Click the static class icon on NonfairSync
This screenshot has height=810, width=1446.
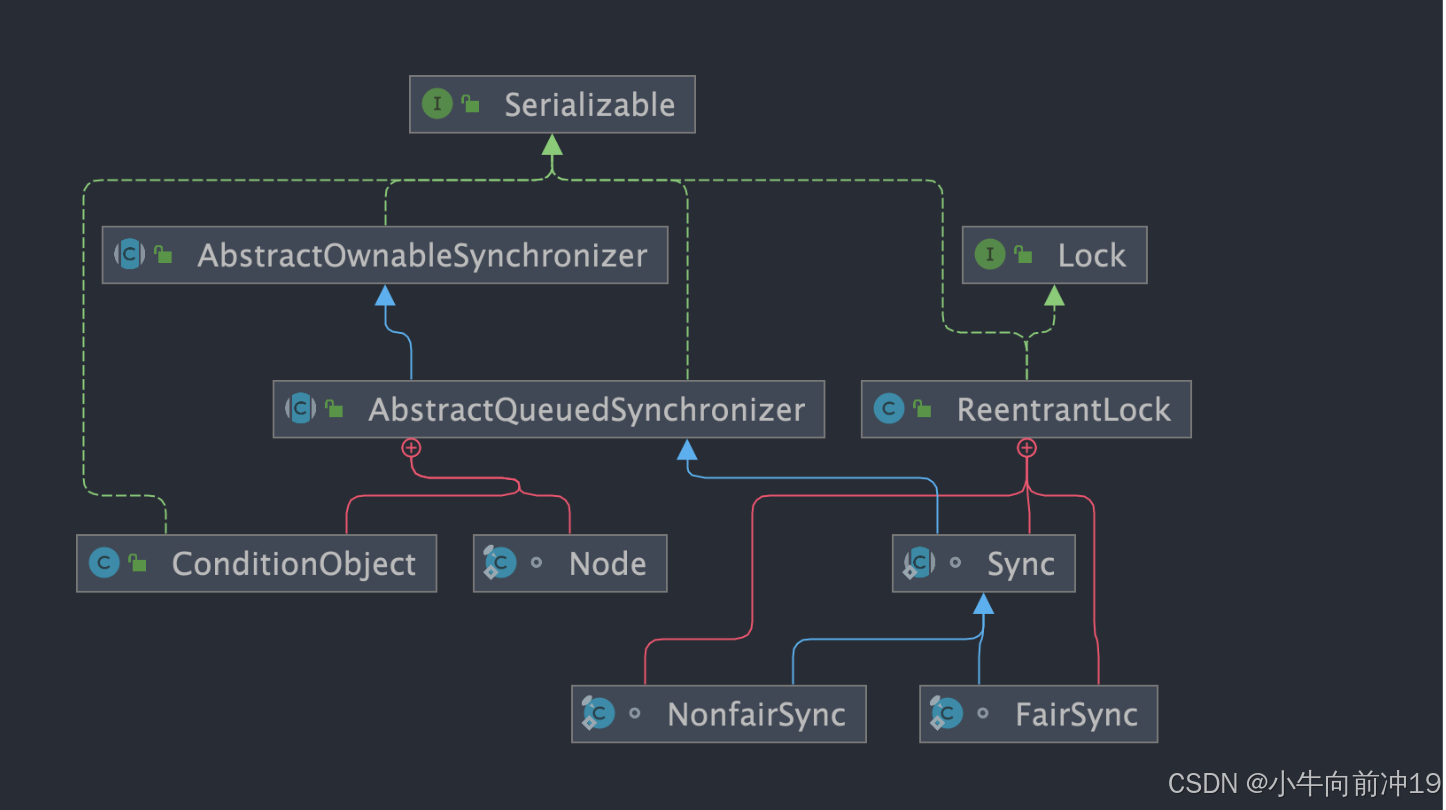point(598,714)
